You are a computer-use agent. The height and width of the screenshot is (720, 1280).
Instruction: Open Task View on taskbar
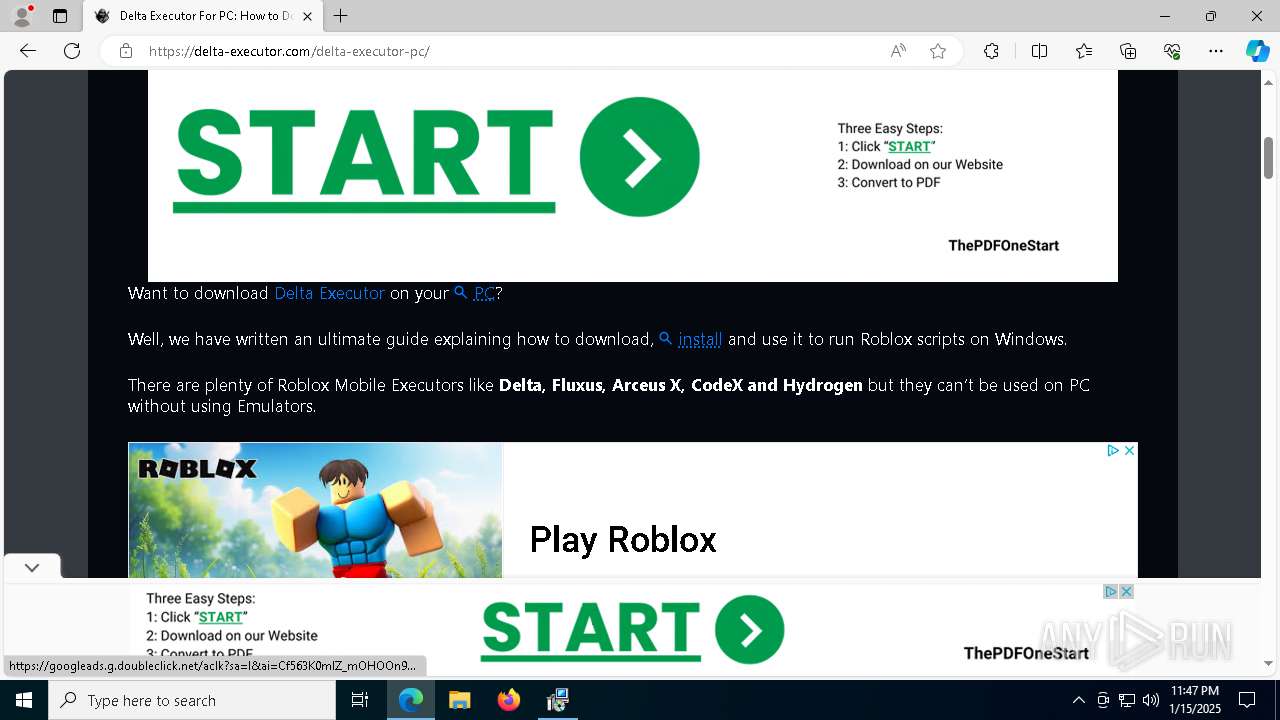coord(360,700)
